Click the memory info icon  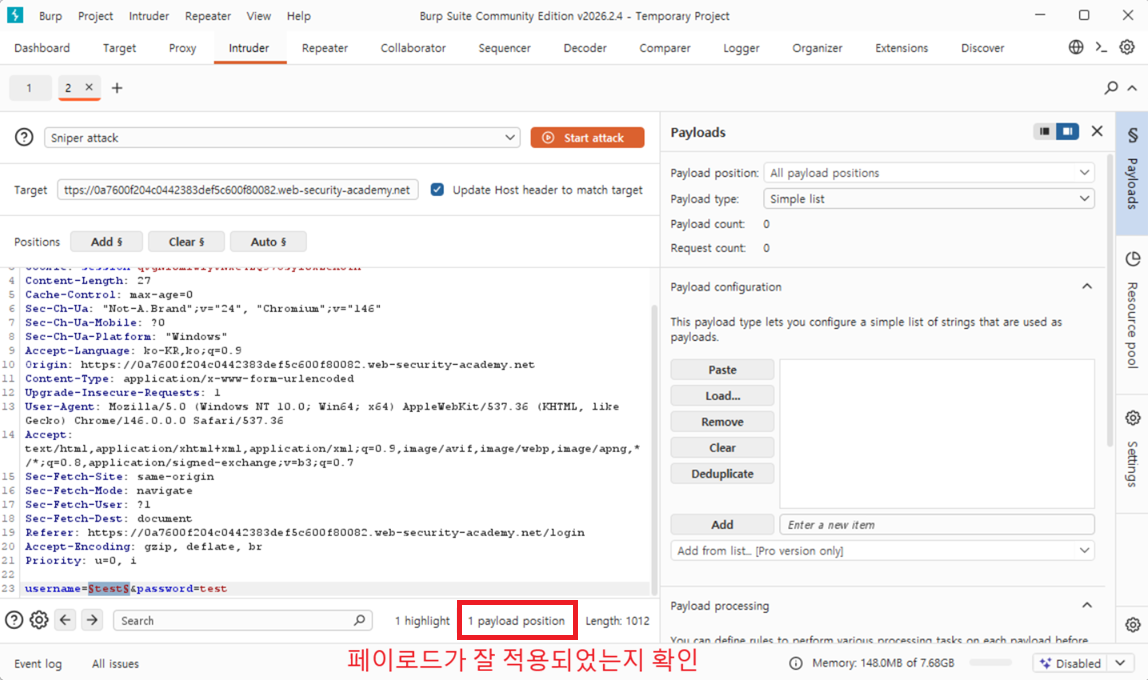click(795, 663)
